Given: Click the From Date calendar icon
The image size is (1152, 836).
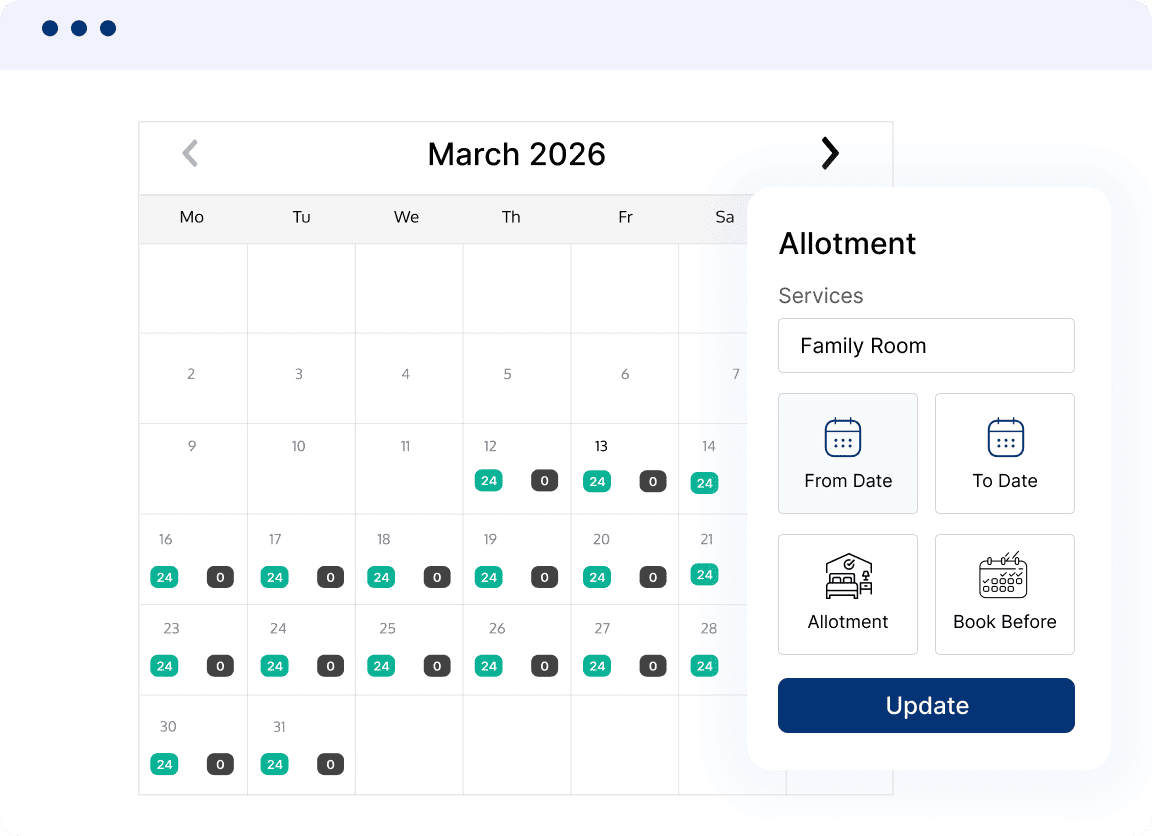Looking at the screenshot, I should [843, 438].
